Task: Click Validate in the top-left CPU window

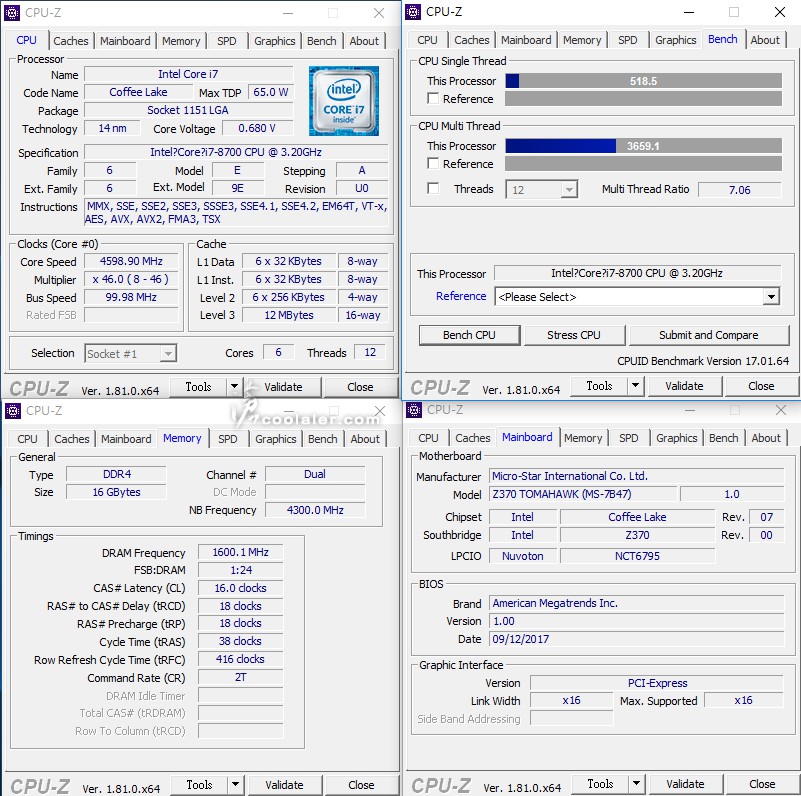Action: (x=283, y=387)
